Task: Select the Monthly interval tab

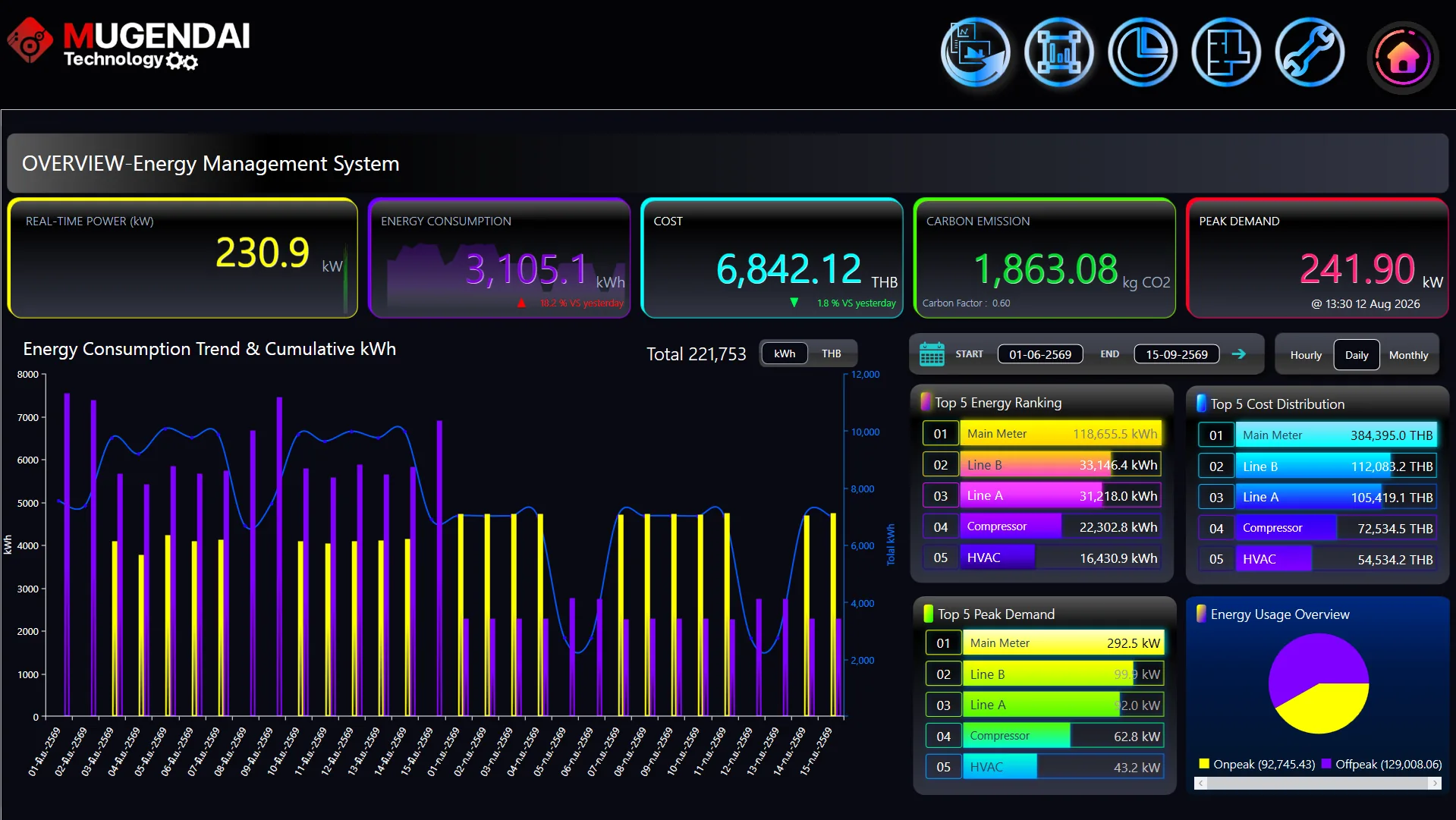Action: click(1409, 355)
